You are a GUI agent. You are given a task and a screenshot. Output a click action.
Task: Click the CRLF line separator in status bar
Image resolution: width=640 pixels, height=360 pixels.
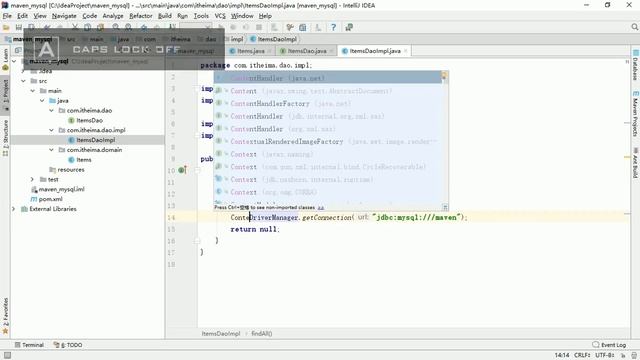pos(582,355)
